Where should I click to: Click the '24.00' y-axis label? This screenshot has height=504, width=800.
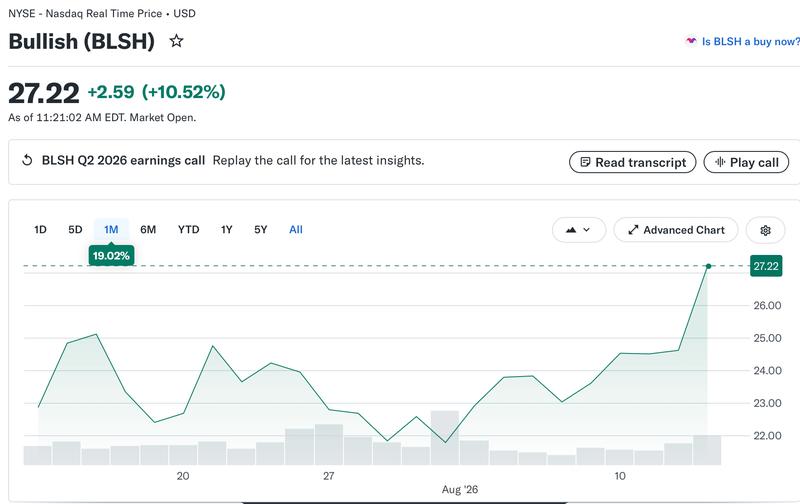point(767,371)
